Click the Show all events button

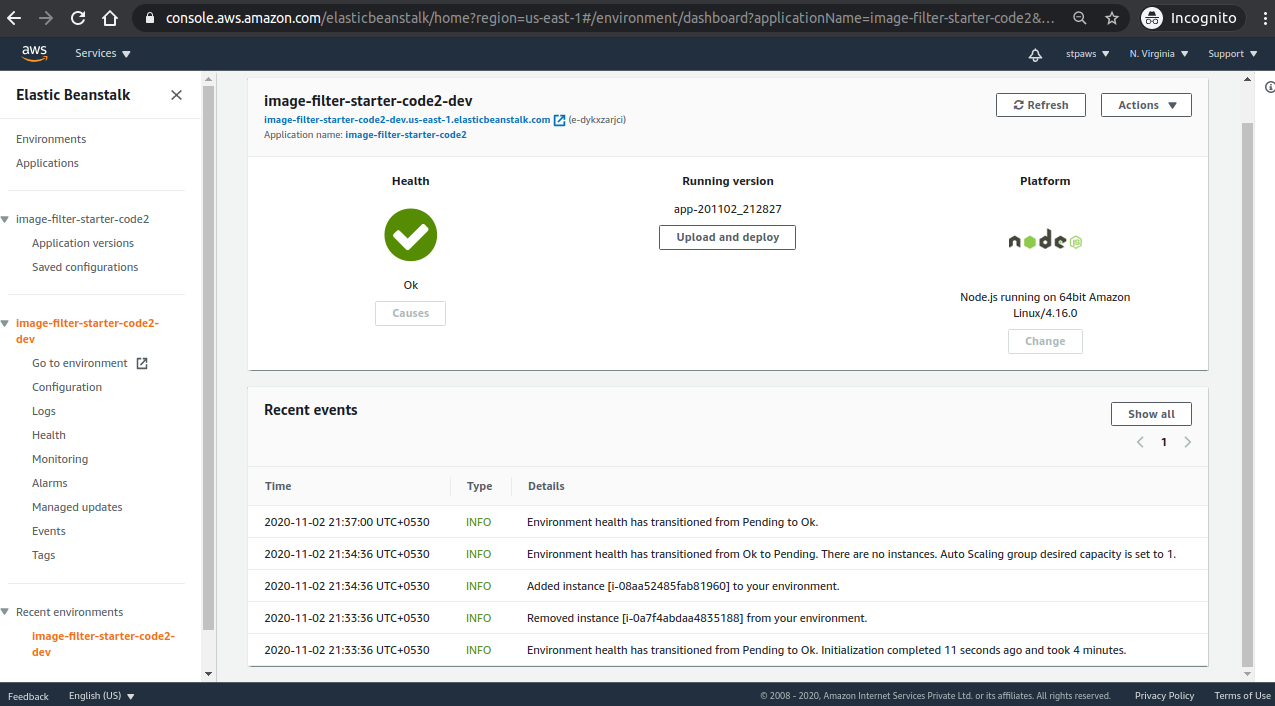coord(1151,414)
